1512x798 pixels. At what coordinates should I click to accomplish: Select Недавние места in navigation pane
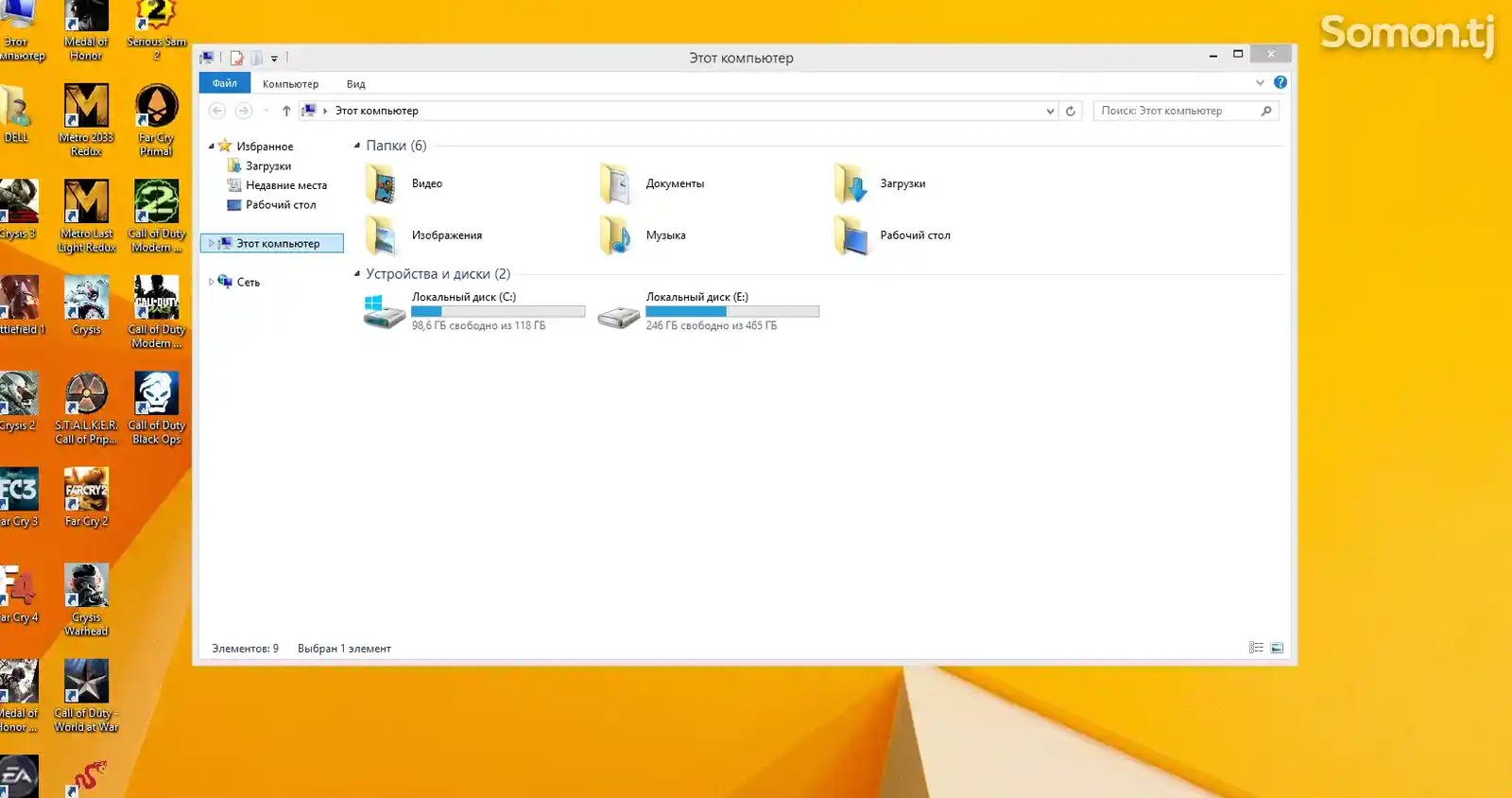coord(286,185)
